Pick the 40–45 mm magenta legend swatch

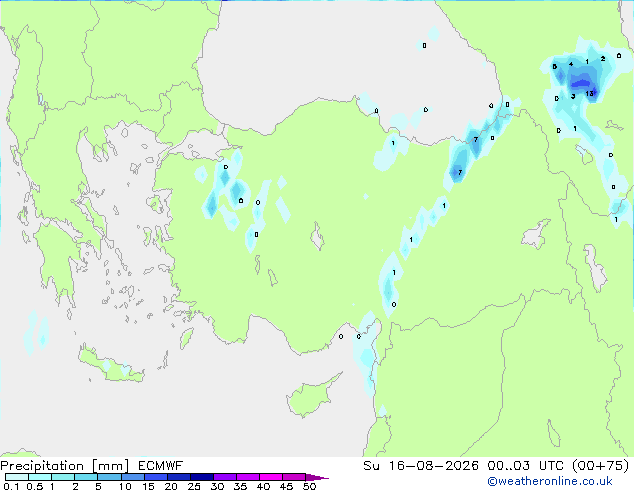pyautogui.click(x=271, y=477)
